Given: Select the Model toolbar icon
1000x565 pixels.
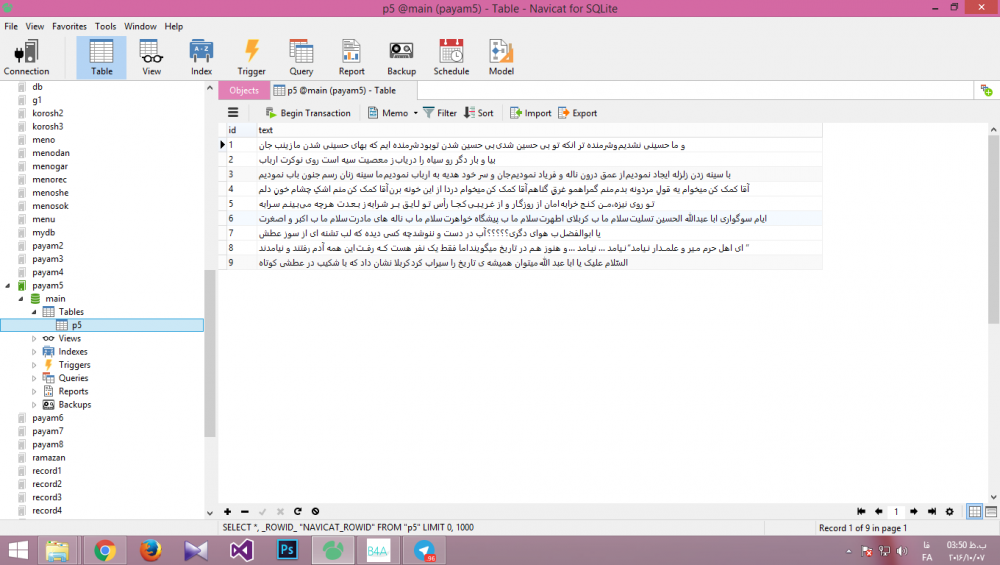Looking at the screenshot, I should tap(501, 57).
